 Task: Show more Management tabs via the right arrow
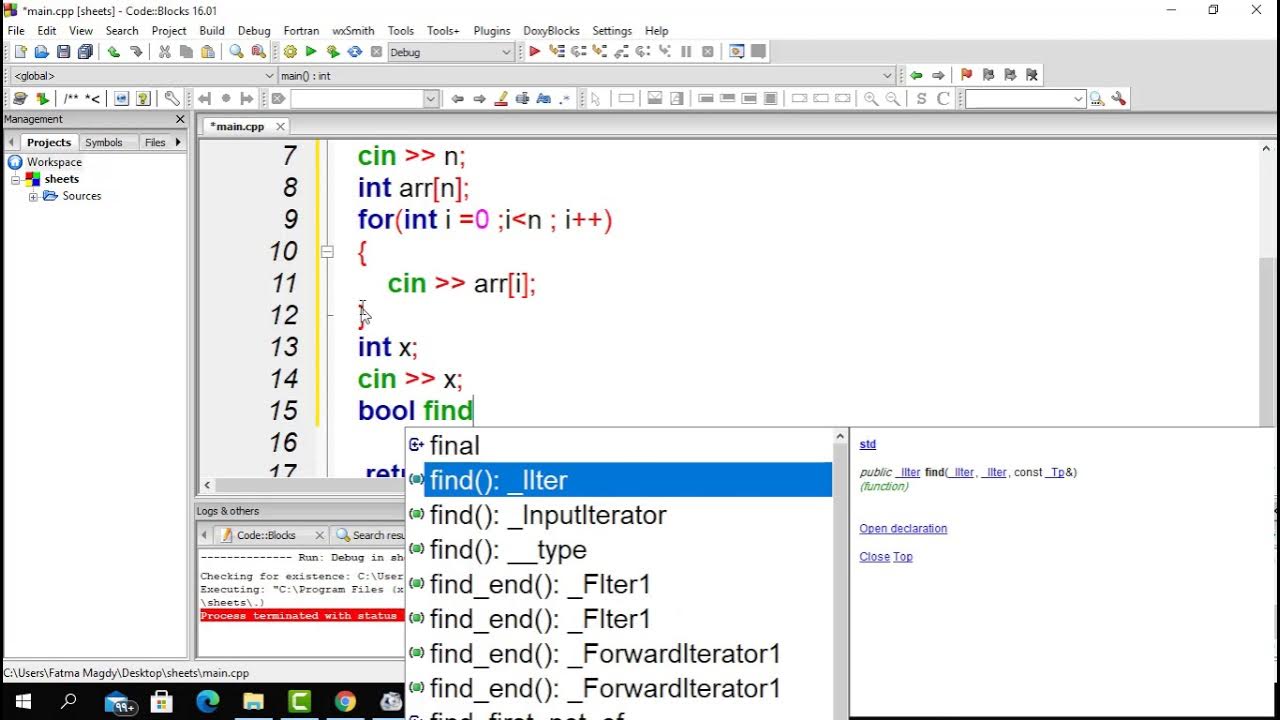178,142
